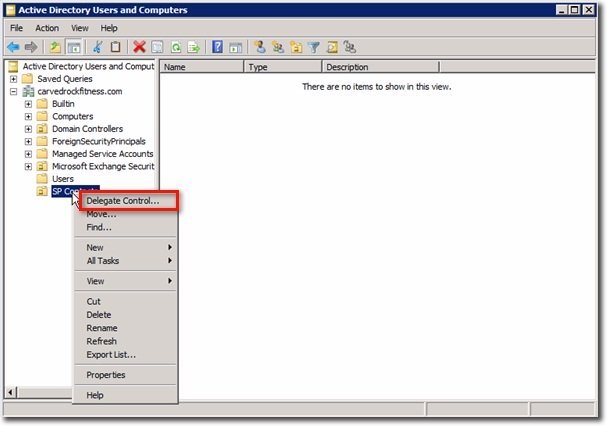Click the Properties toolbar icon

[157, 47]
